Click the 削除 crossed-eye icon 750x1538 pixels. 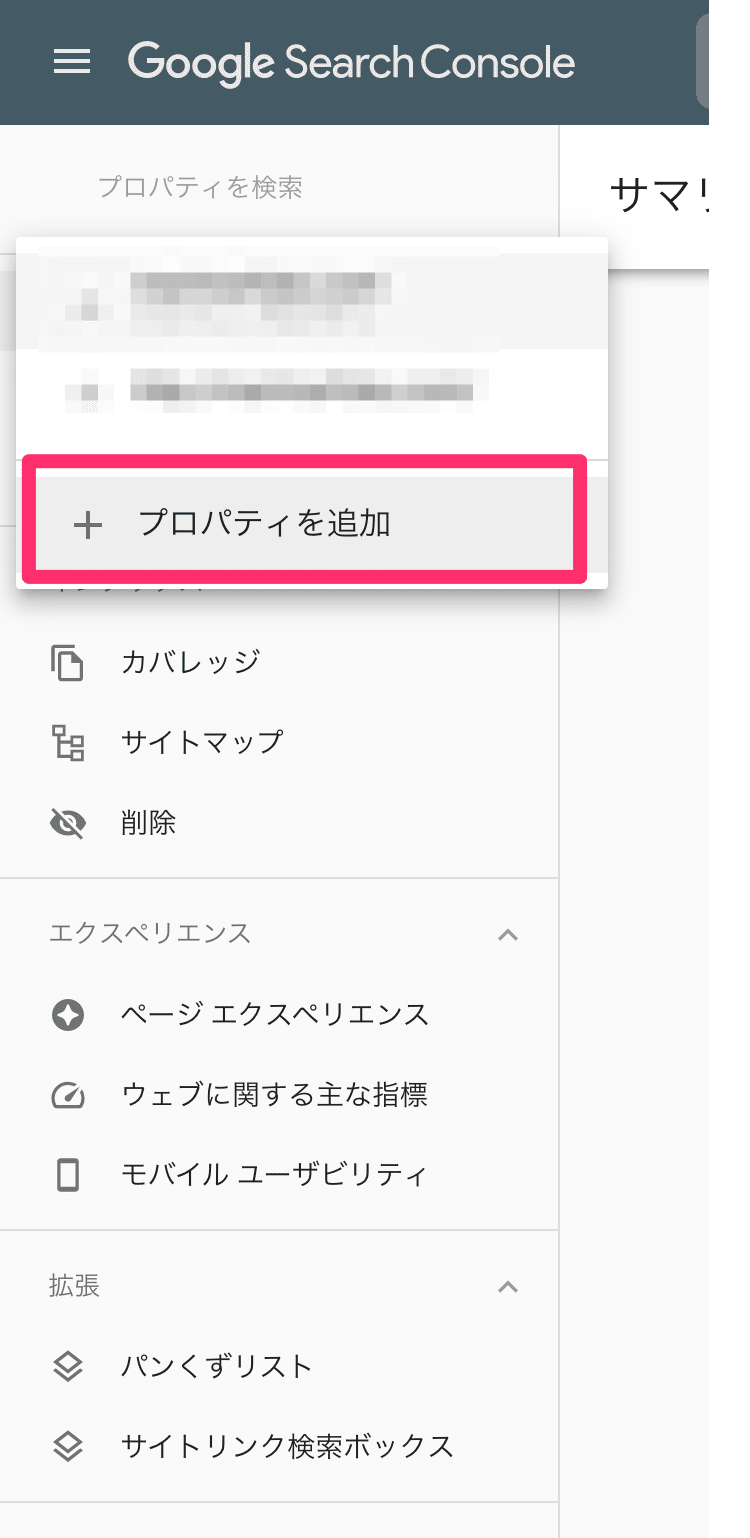click(x=67, y=823)
